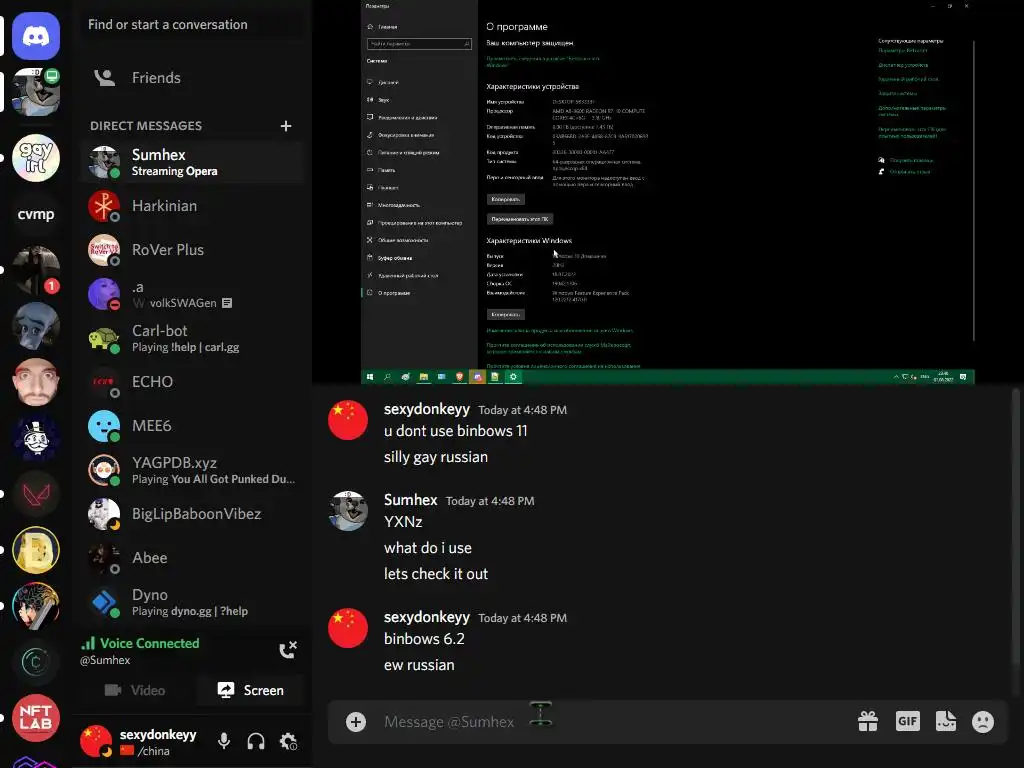
Task: Open the gay irl server icon
Action: click(36, 157)
